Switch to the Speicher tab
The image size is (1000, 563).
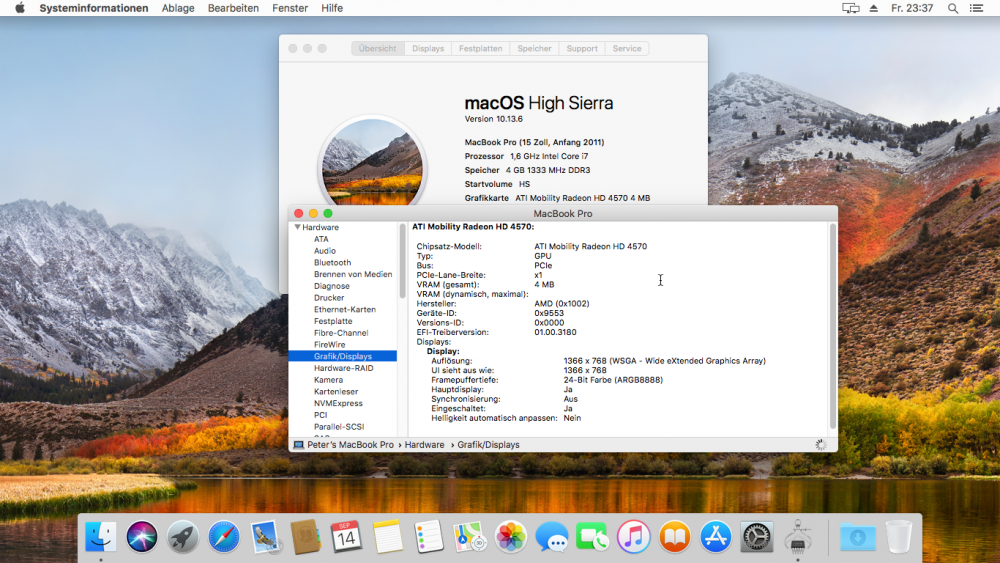(x=534, y=48)
